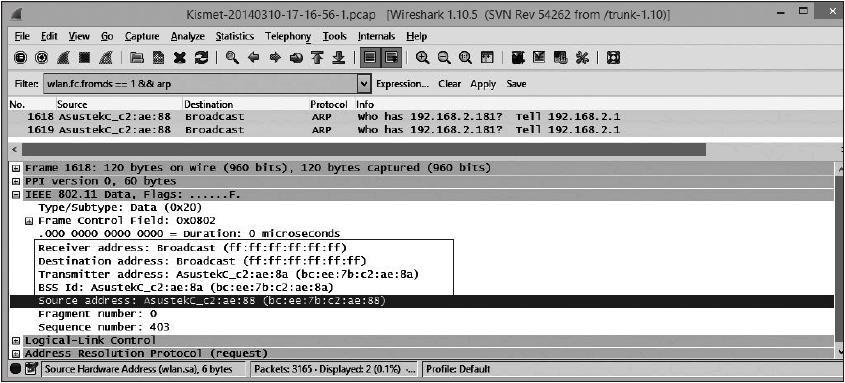Edit display filters icon
The width and height of the screenshot is (845, 383).
click(x=539, y=58)
